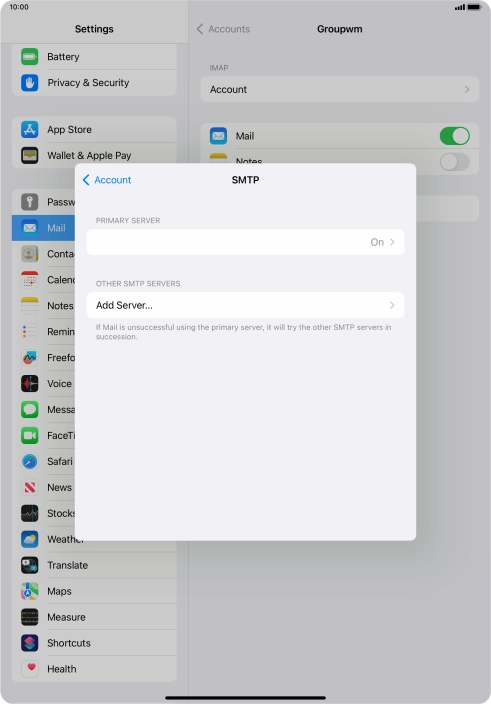Screen dimensions: 491x704
Task: Open the App Store icon
Action: [x=30, y=129]
